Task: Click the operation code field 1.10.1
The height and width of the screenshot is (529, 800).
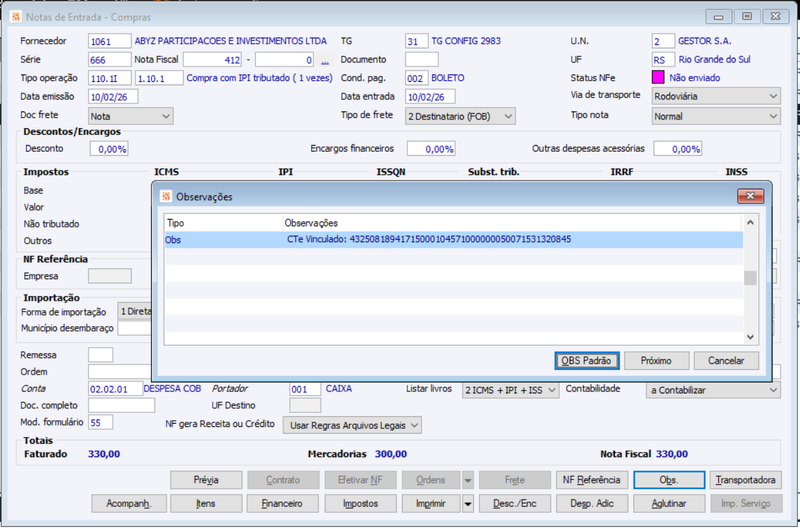Action: click(159, 79)
